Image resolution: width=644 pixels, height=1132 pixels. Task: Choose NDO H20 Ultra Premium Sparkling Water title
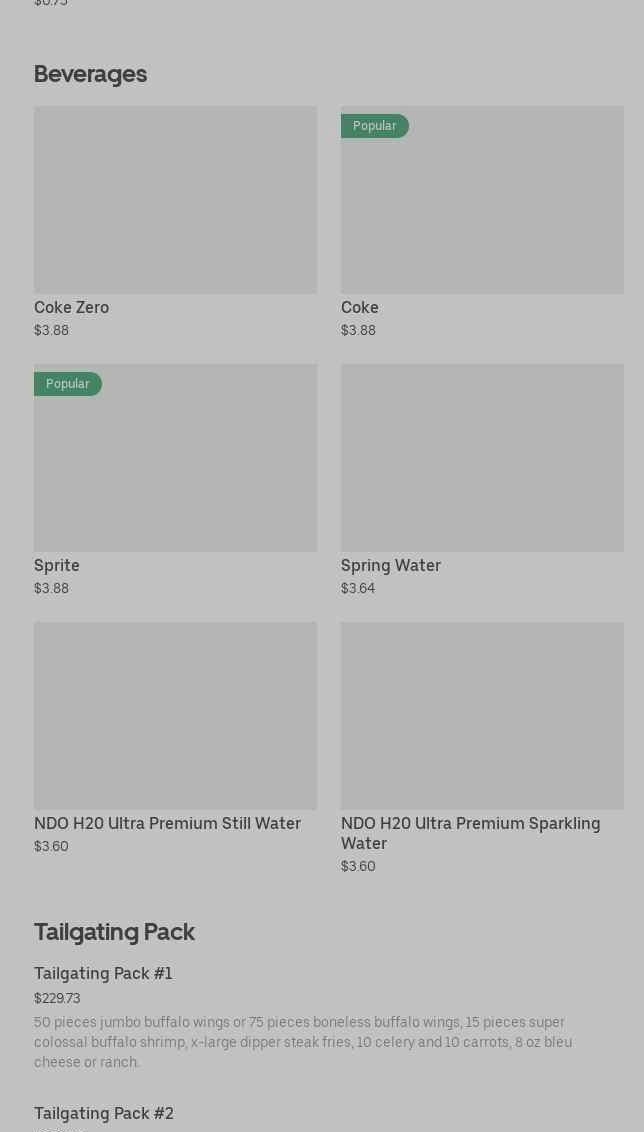pyautogui.click(x=470, y=833)
